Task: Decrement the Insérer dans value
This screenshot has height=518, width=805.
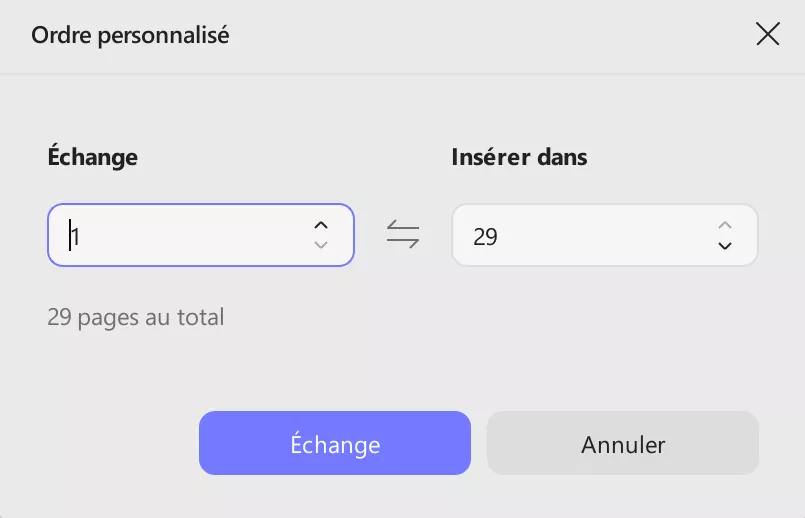Action: pyautogui.click(x=725, y=246)
